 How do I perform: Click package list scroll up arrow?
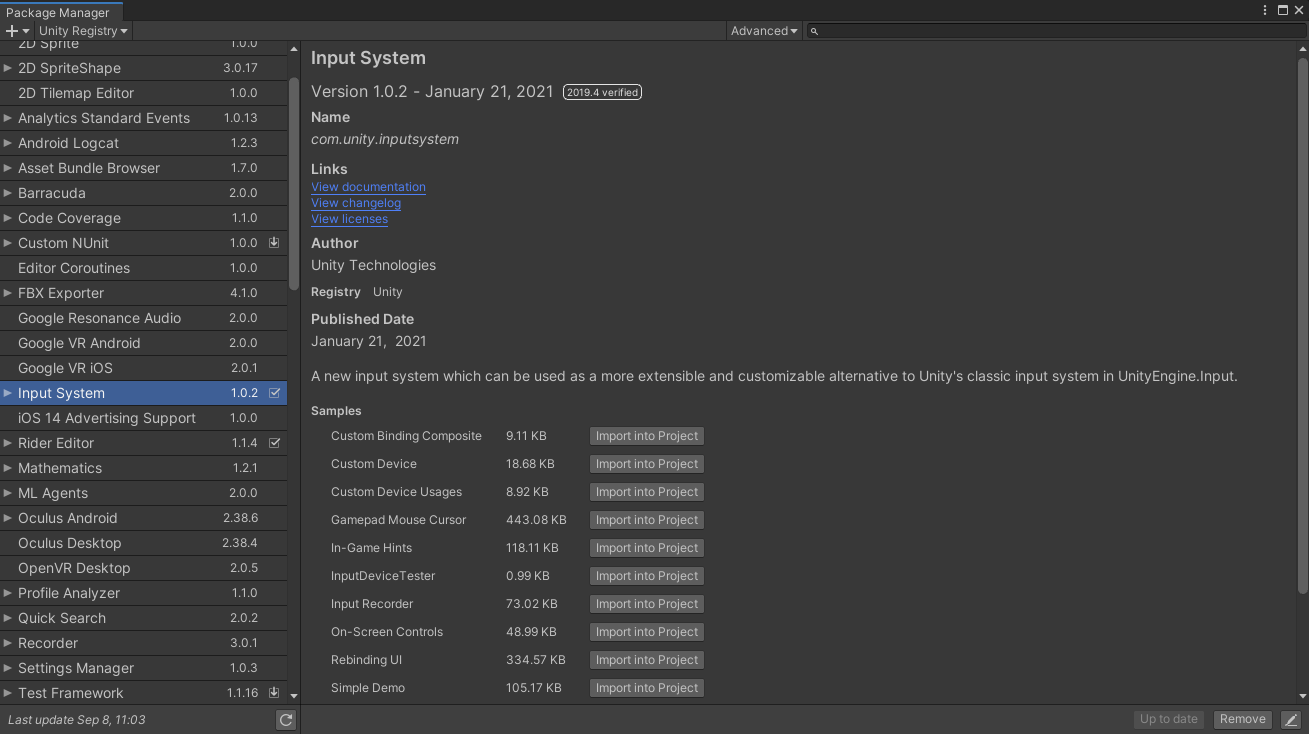point(294,48)
